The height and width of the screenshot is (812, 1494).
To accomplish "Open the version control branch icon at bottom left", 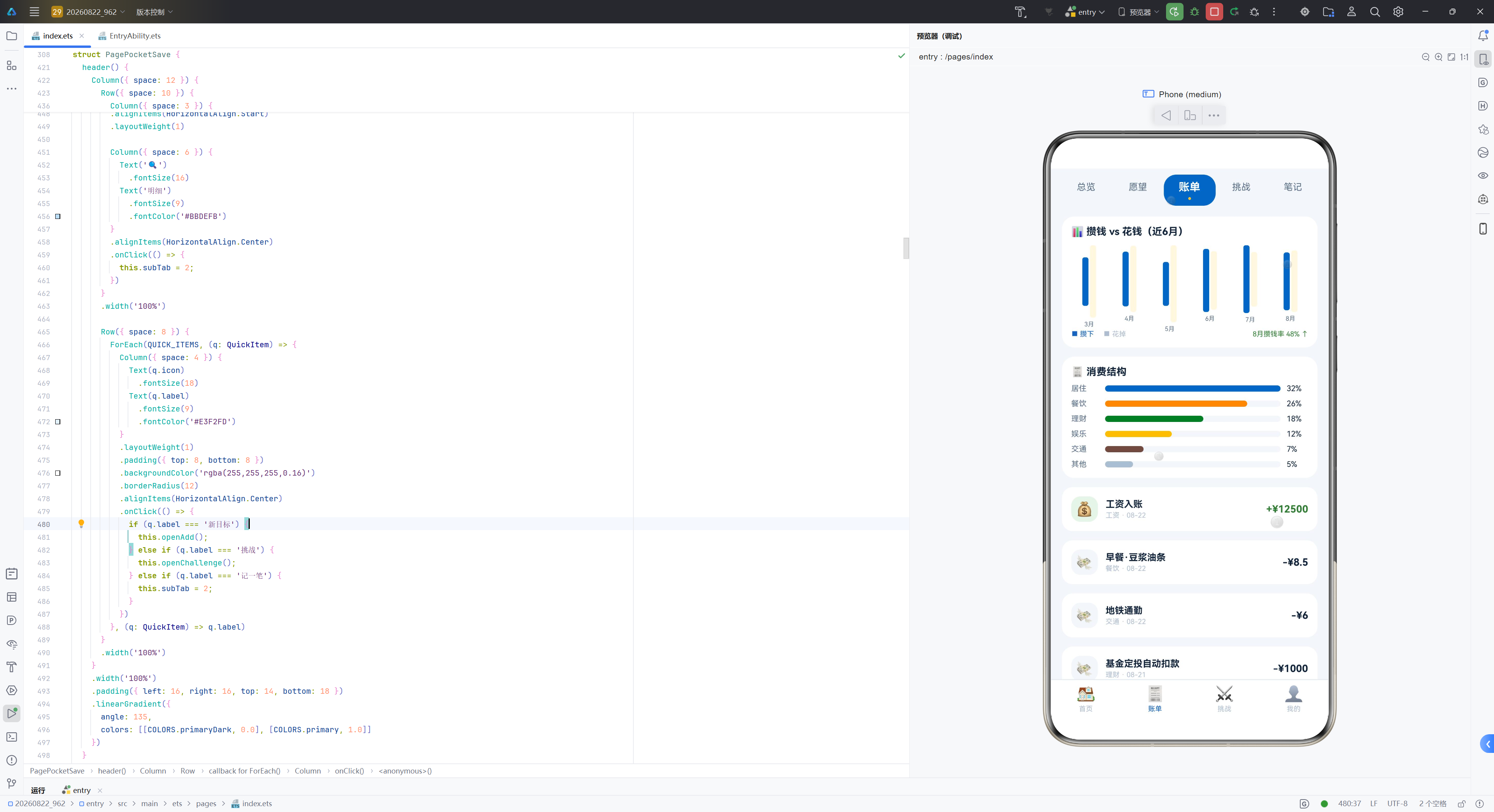I will 12,784.
